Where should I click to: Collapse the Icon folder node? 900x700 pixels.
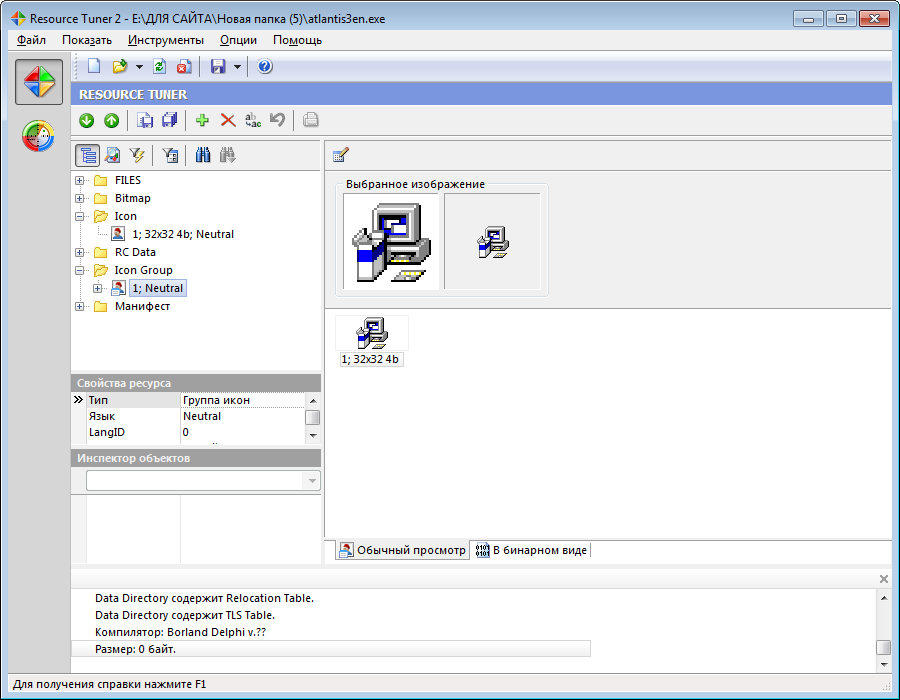pyautogui.click(x=80, y=216)
